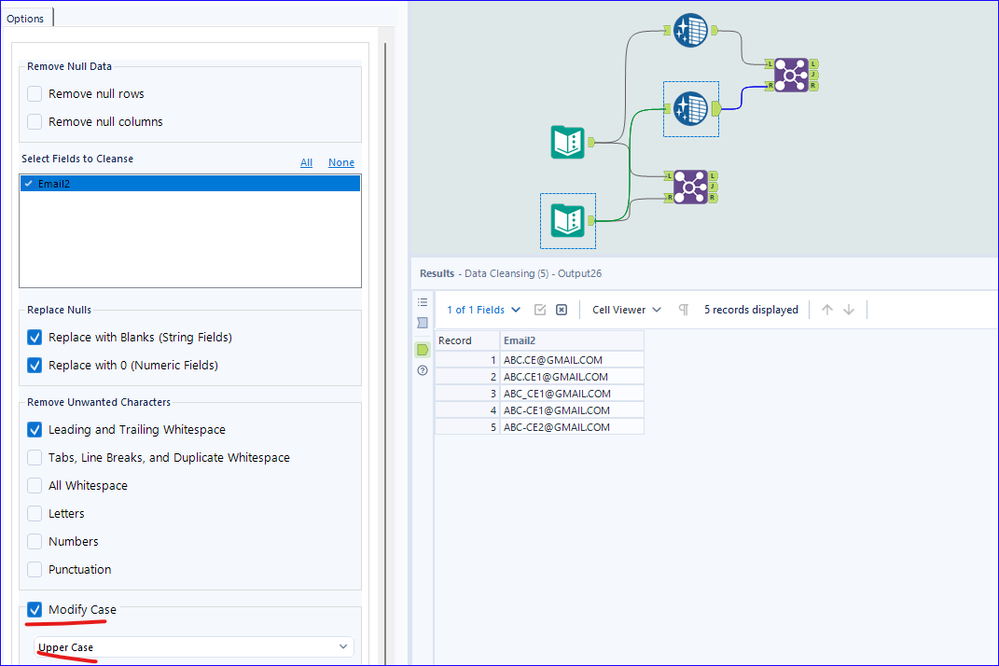Click the selected Data Cleansing tool on canvas

tap(690, 108)
